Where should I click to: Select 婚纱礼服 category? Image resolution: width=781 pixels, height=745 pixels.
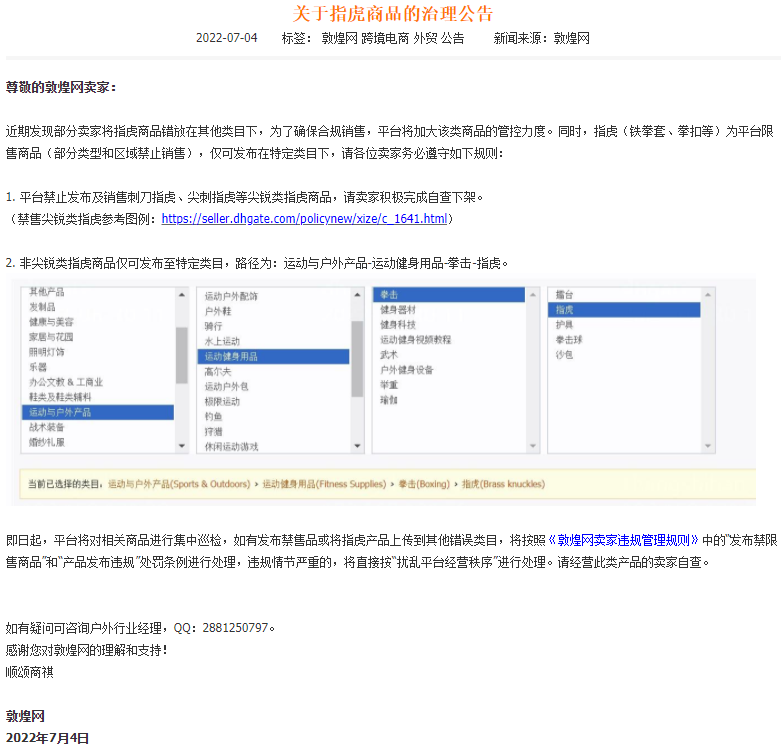pyautogui.click(x=47, y=442)
